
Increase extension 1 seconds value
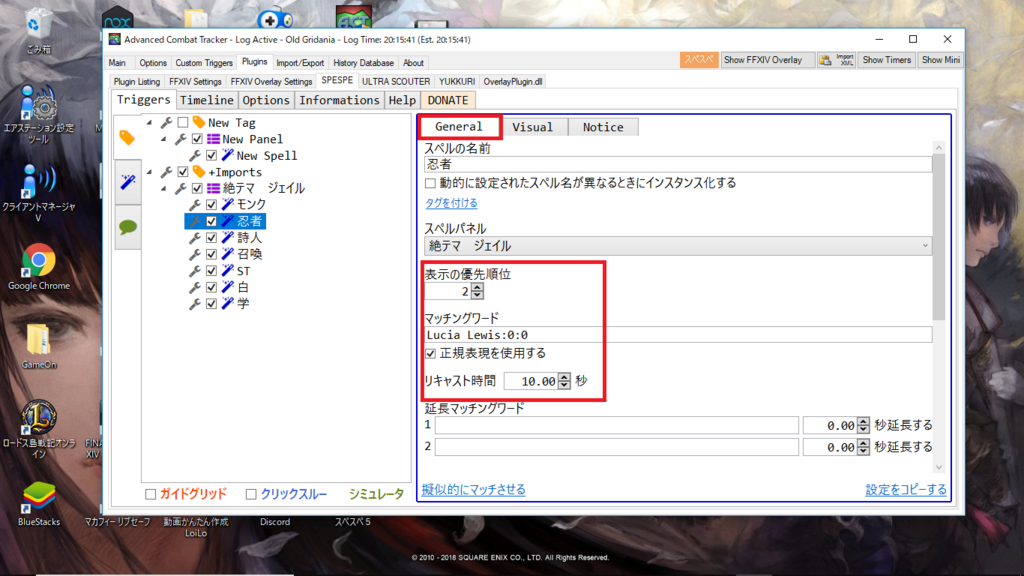click(x=863, y=421)
